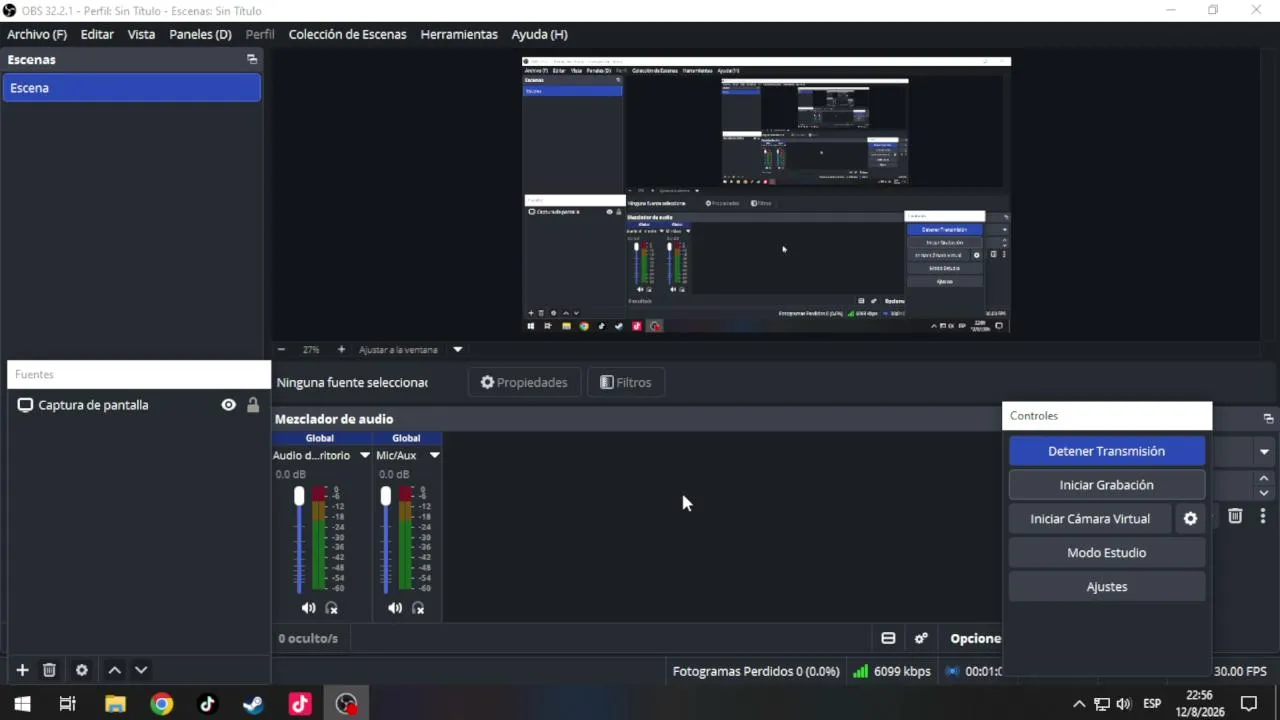Open the Windows notification center

click(1248, 704)
